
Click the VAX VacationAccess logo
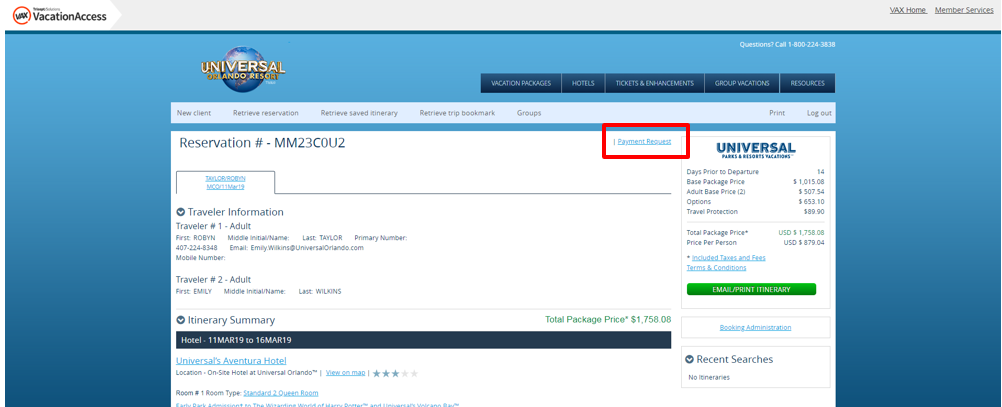point(59,15)
